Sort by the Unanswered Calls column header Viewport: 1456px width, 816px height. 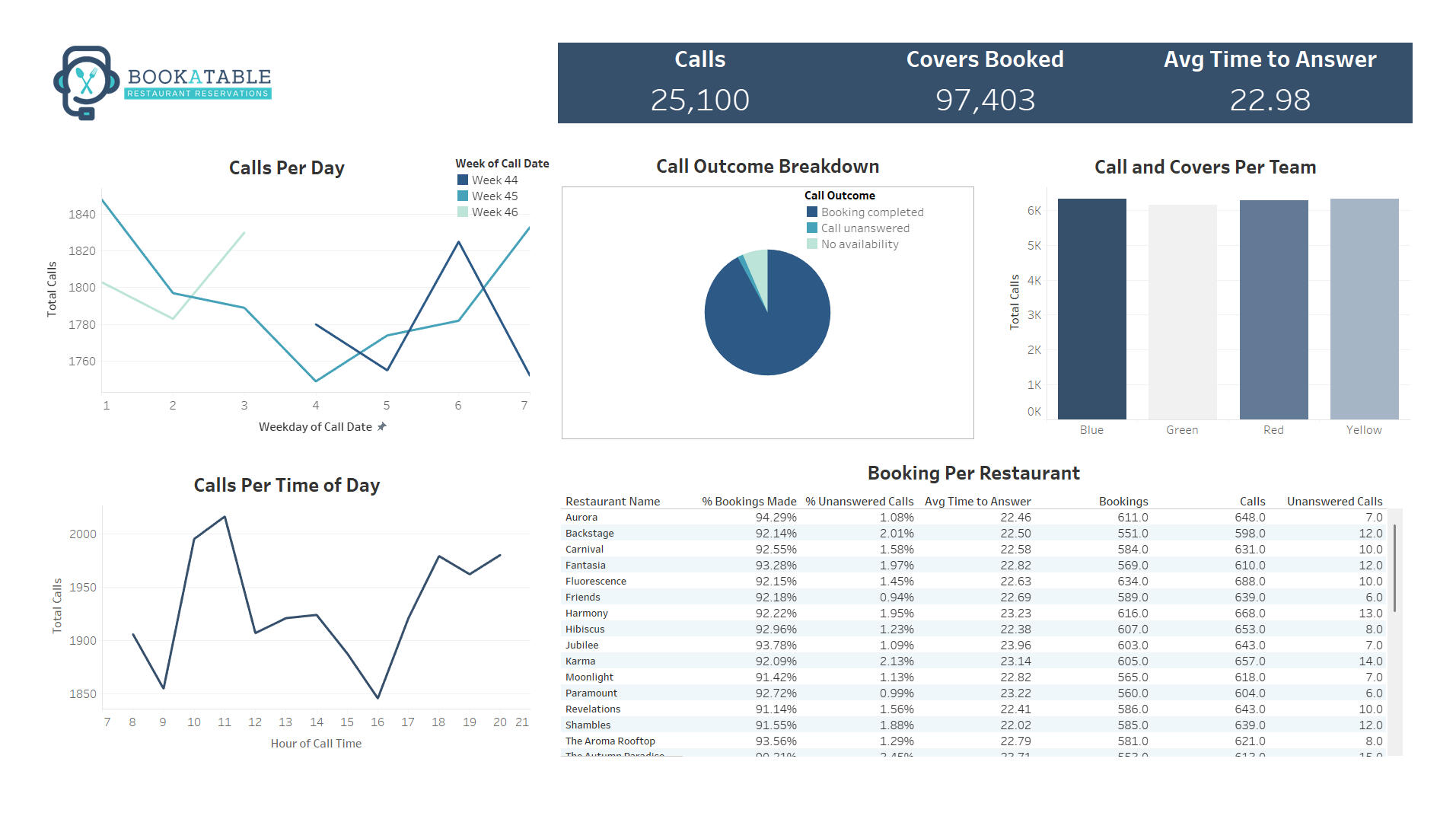point(1334,501)
